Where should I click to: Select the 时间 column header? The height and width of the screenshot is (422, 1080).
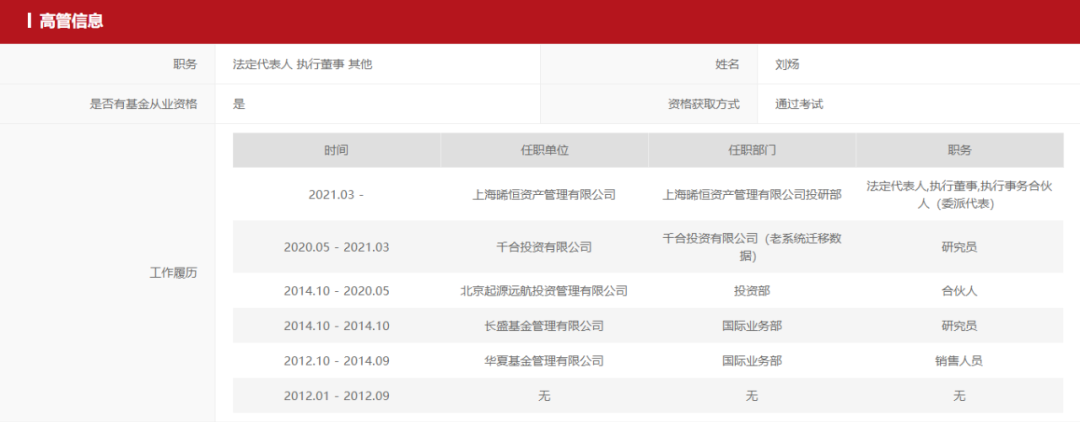[336, 150]
